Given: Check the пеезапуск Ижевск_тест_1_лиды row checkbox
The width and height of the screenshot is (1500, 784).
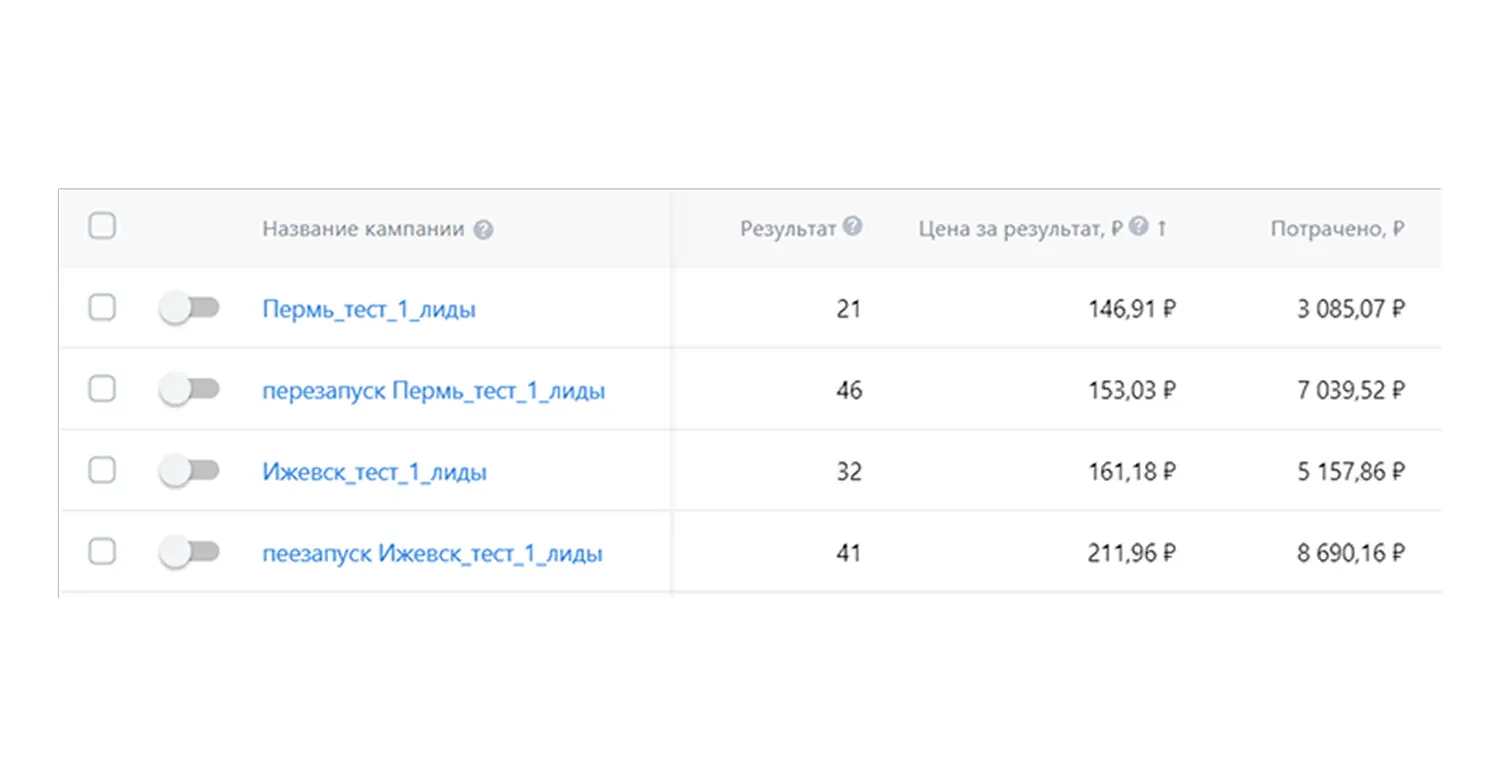Looking at the screenshot, I should (102, 551).
